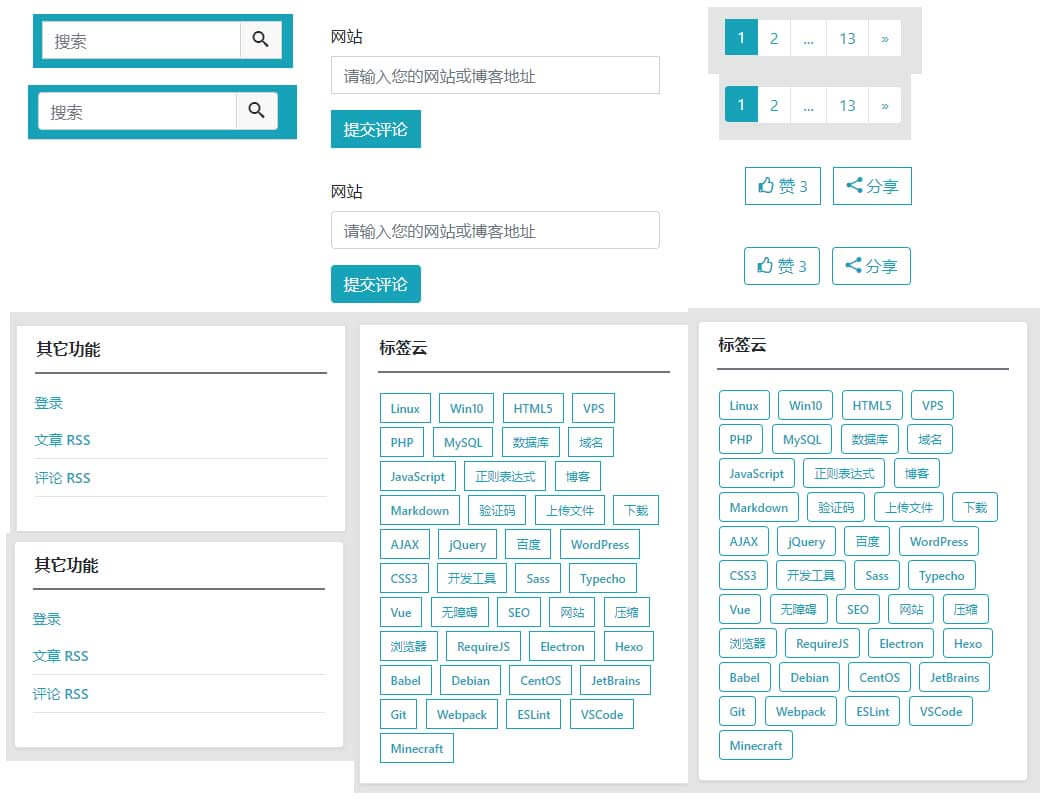This screenshot has width=1040, height=800.
Task: Select the WordPress tag in the tag cloud
Action: point(599,544)
